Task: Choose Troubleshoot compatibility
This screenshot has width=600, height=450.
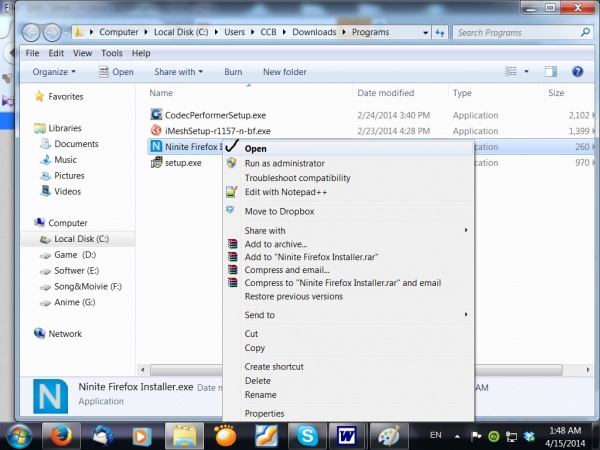Action: tap(348, 178)
